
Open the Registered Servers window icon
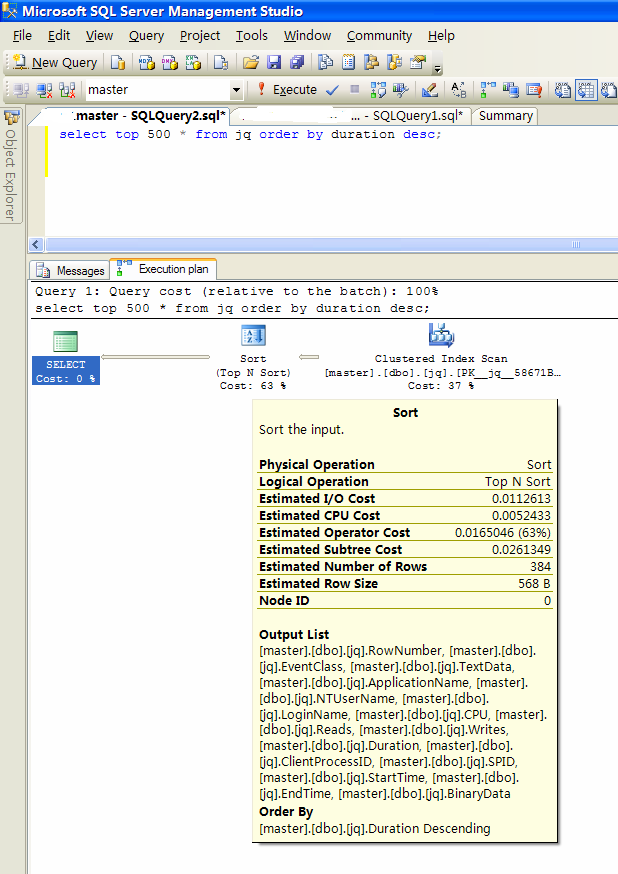tap(325, 62)
